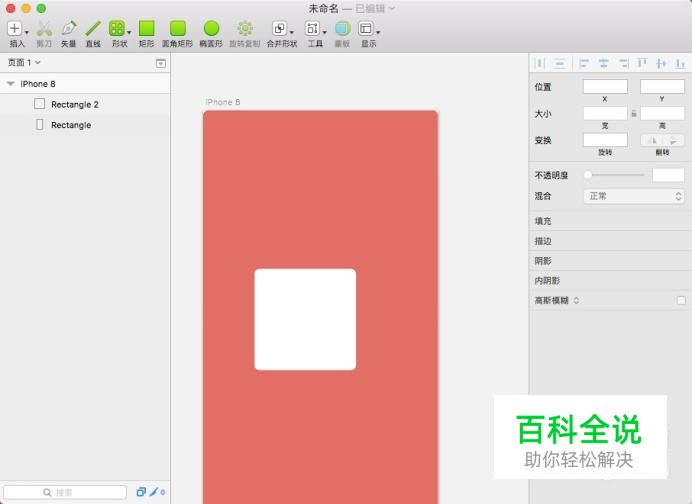Select the Rectangle layer
Viewport: 692px width, 504px height.
coord(85,125)
